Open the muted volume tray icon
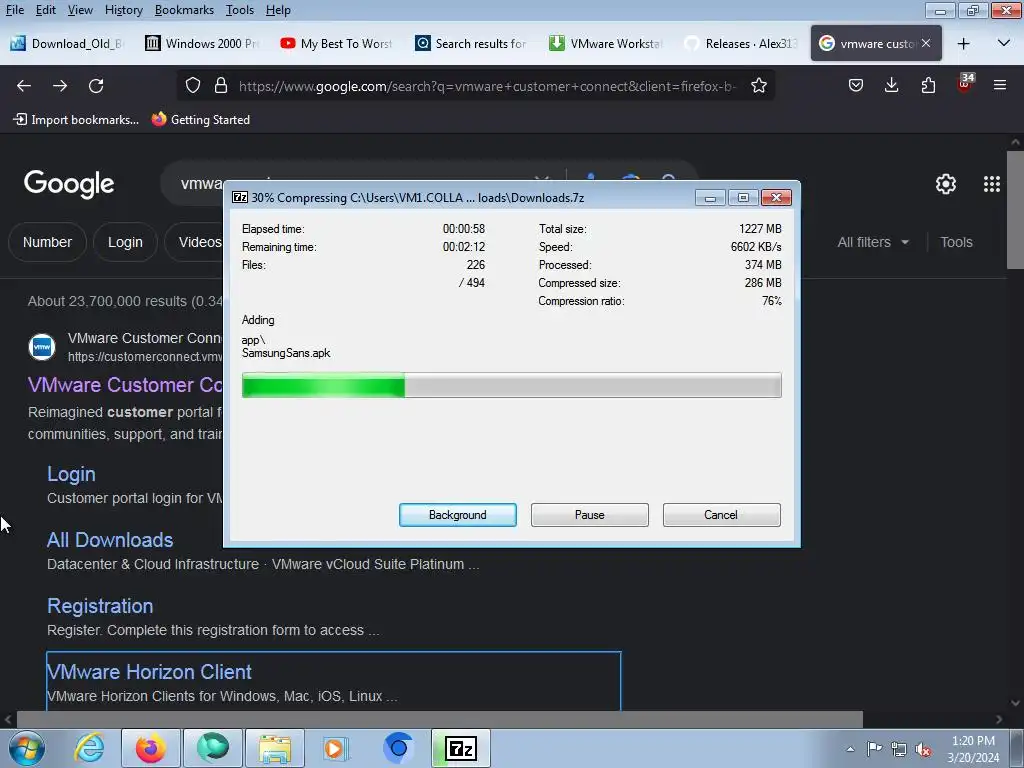 923,749
